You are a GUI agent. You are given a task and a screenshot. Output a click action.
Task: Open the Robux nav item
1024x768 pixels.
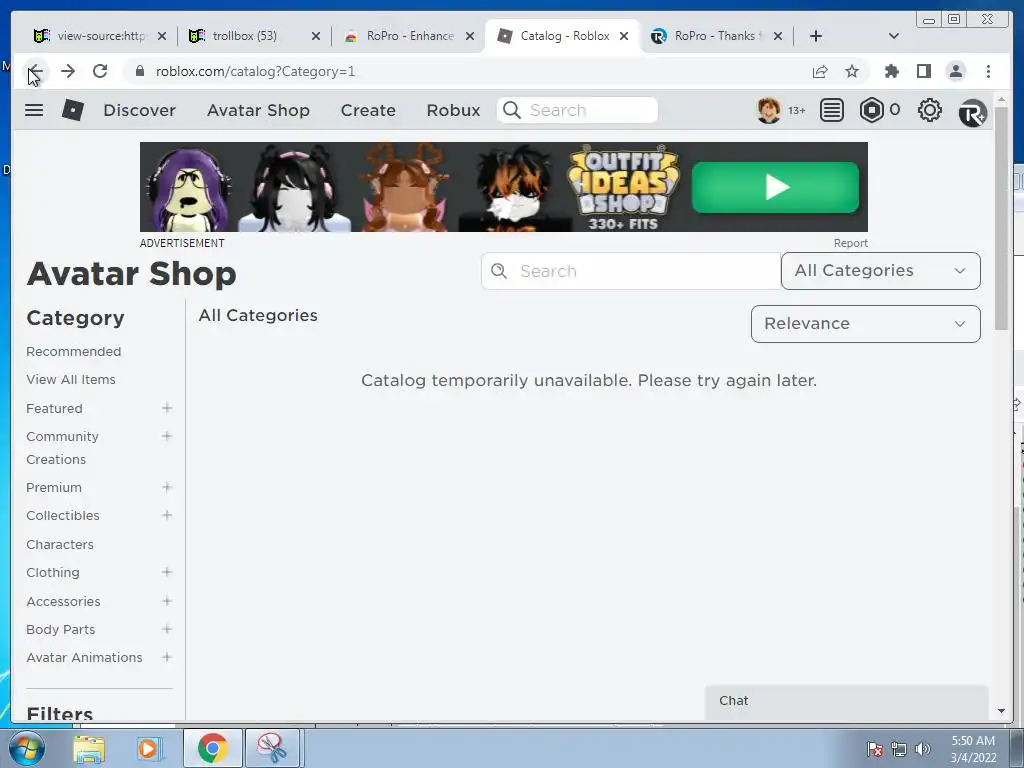(453, 110)
